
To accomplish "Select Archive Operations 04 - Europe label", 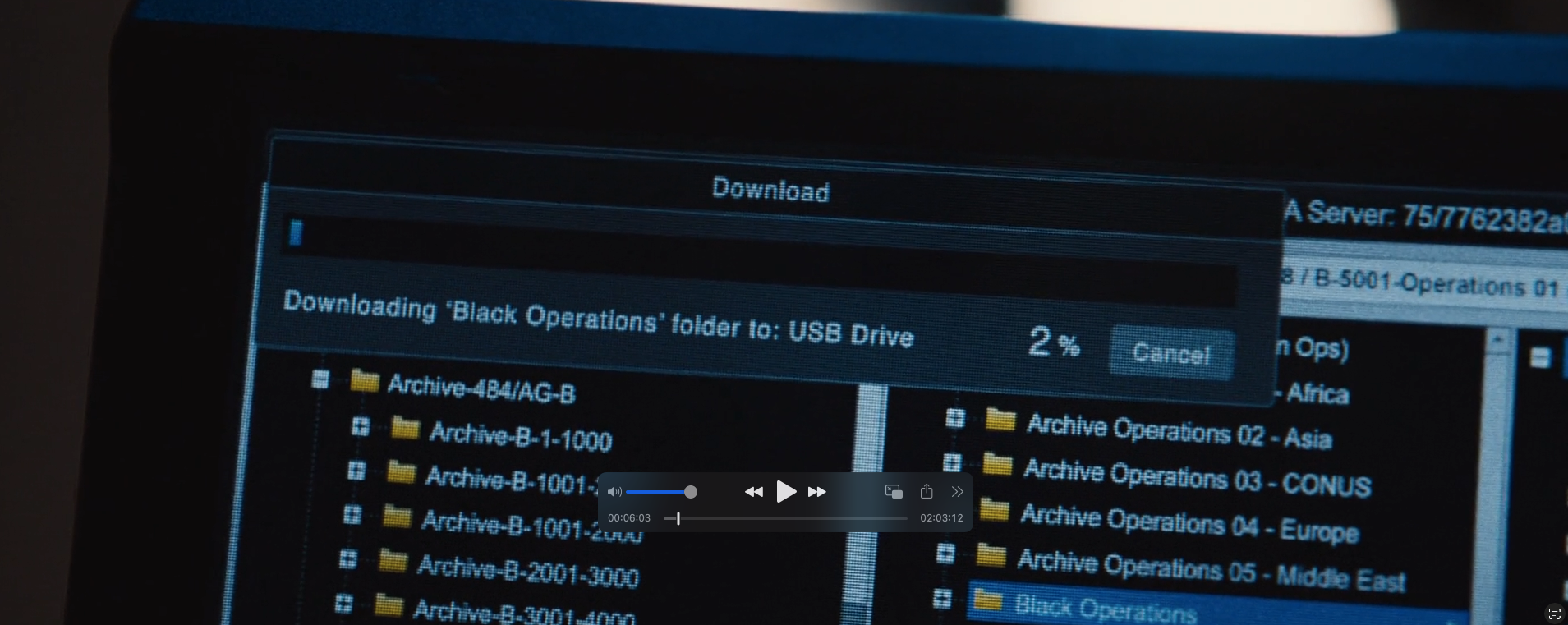I will tap(1190, 523).
